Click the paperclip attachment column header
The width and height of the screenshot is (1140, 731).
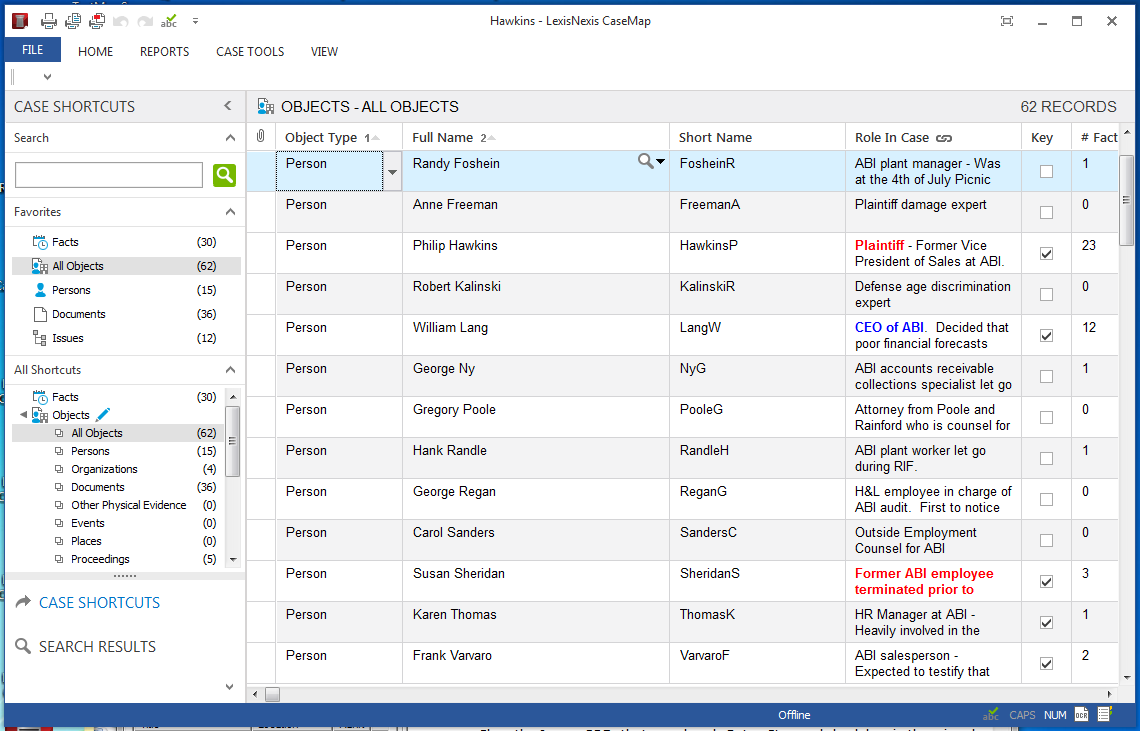[x=261, y=137]
